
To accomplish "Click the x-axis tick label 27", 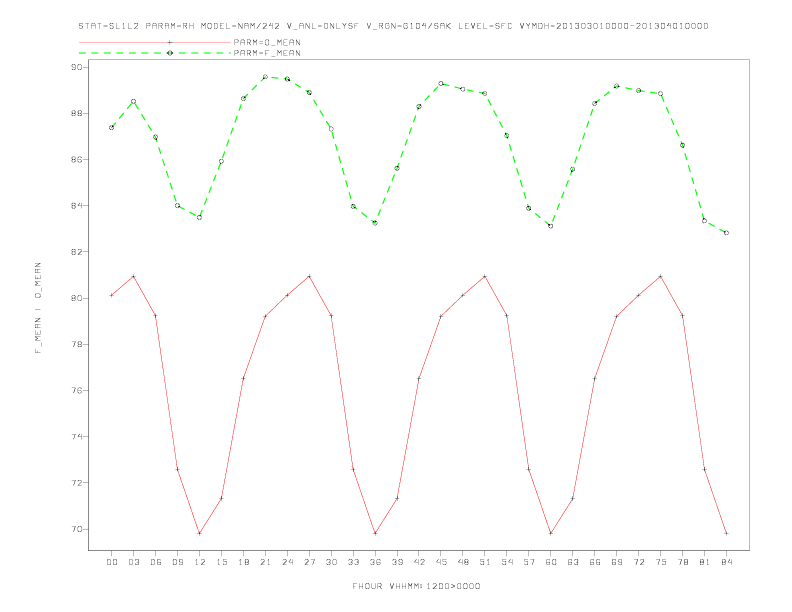I will click(x=309, y=562).
